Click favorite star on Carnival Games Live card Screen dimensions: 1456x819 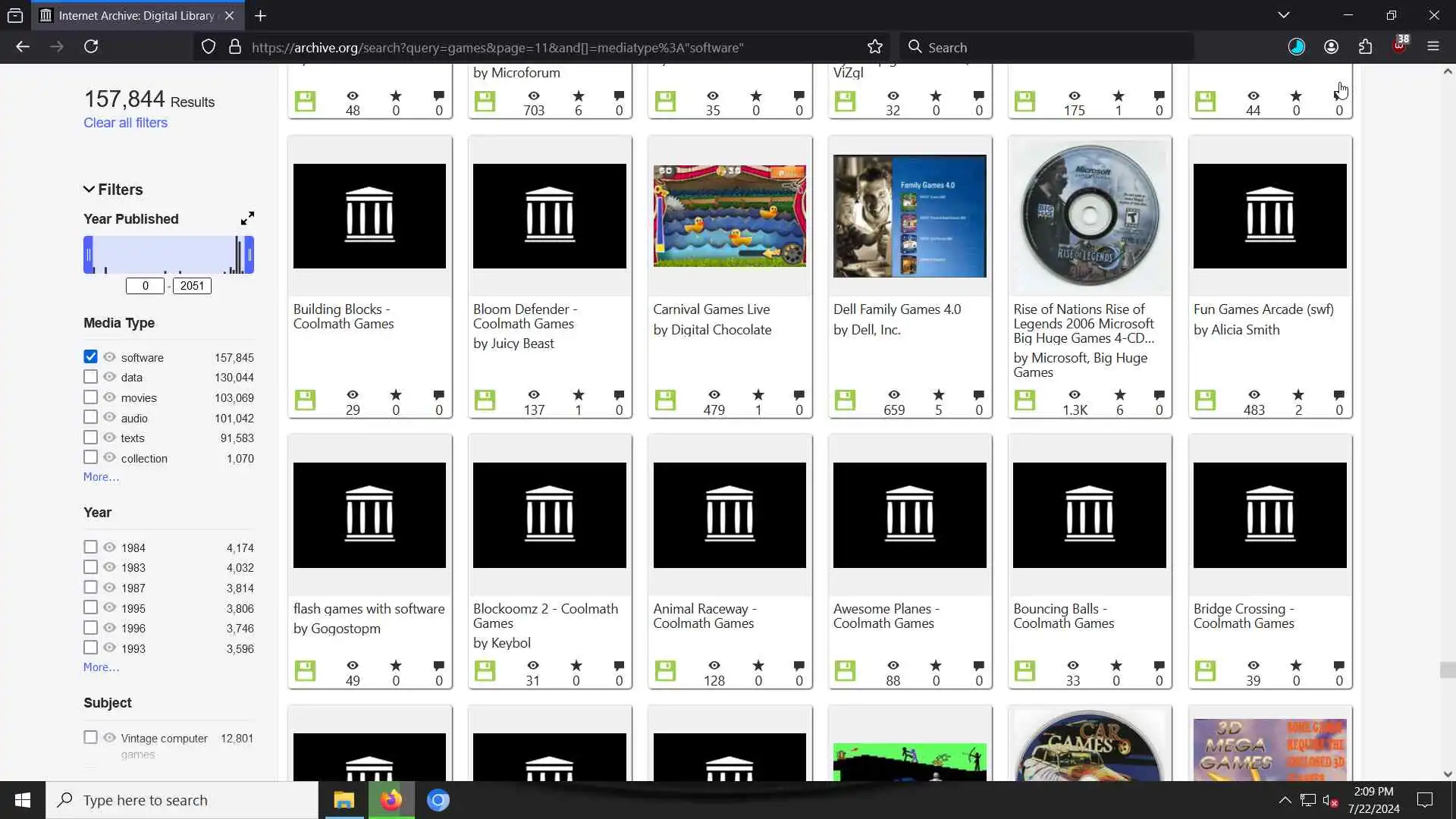click(758, 395)
